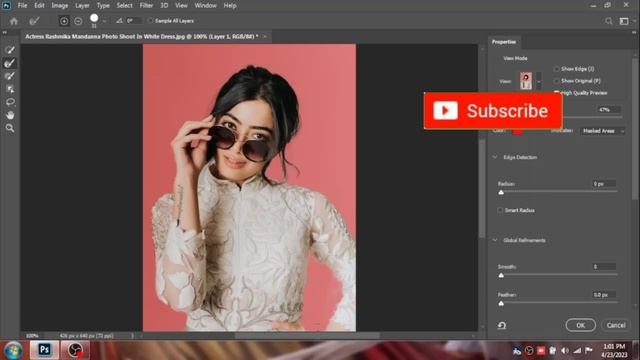This screenshot has height=360, width=640.
Task: Click the brush angle value field
Action: 134,20
